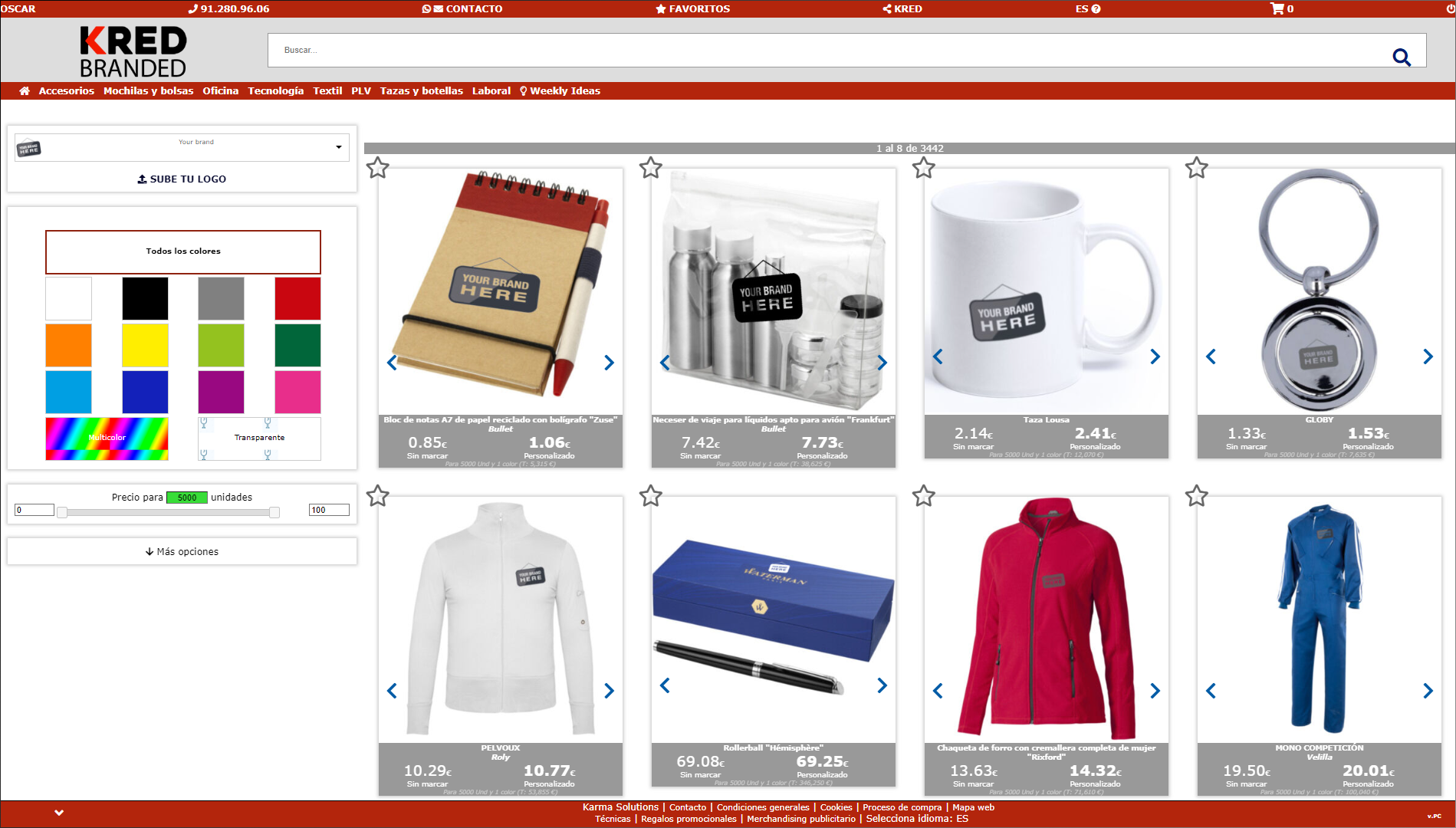Screen dimensions: 1456x828
Task: Favorite the Rixford red fleece jacket
Action: pyautogui.click(x=923, y=495)
